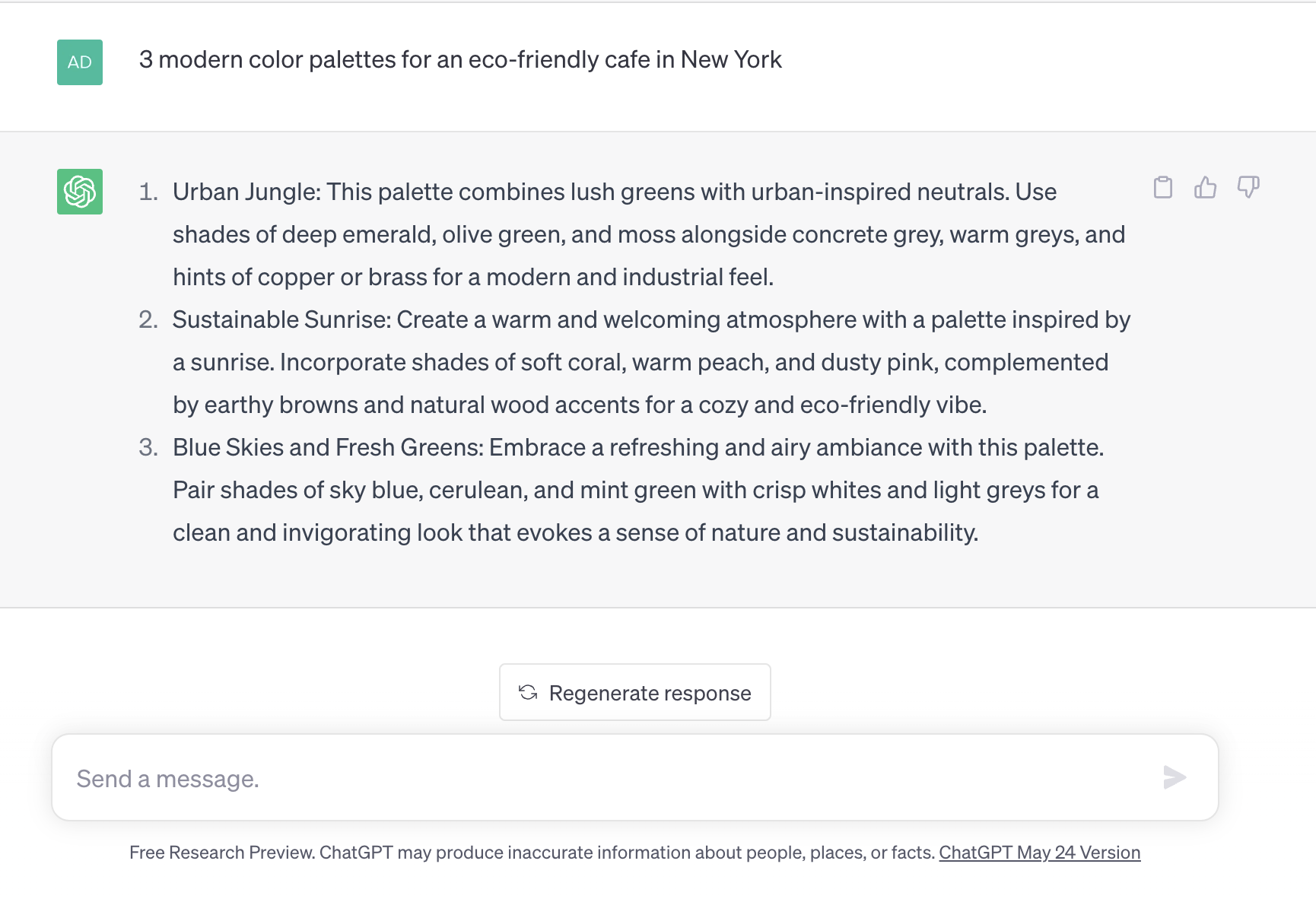Copy the response with the clipboard icon
This screenshot has width=1316, height=899.
tap(1162, 187)
